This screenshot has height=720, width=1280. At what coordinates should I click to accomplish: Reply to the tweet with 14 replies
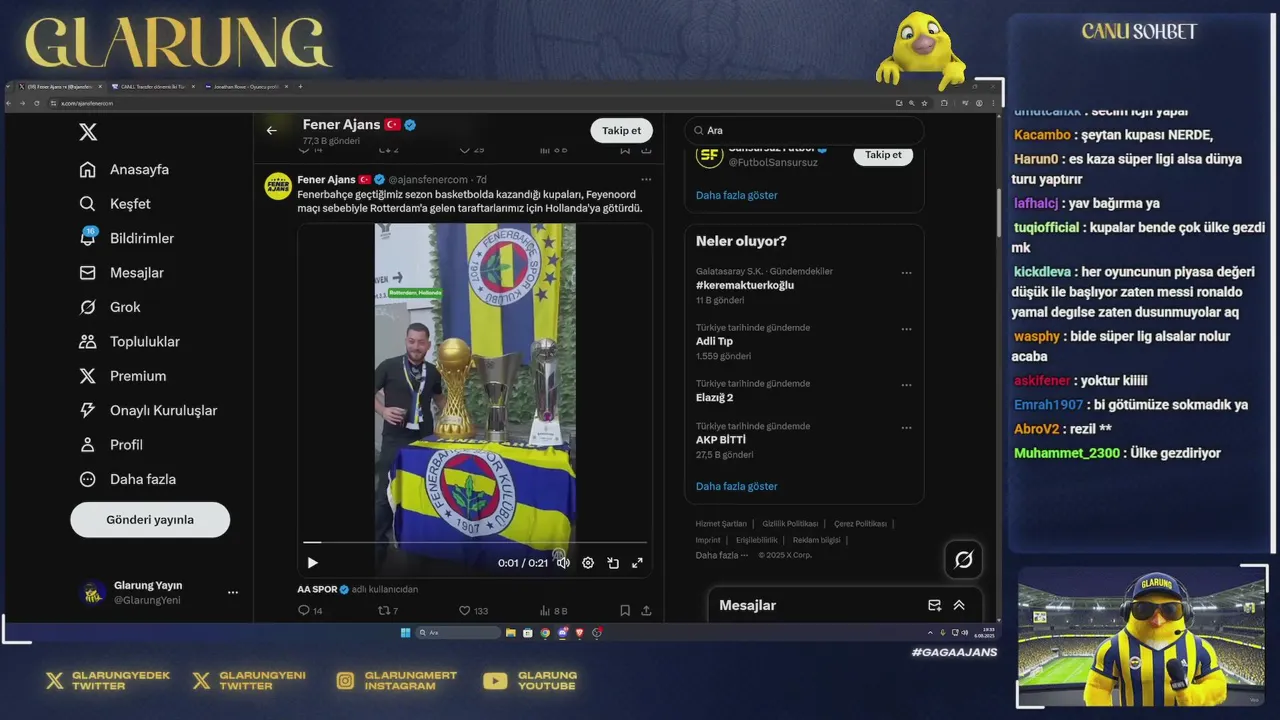(x=310, y=611)
